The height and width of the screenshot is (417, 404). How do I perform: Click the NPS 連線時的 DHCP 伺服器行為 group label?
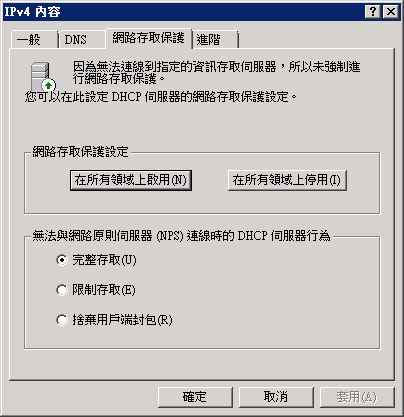[181, 236]
